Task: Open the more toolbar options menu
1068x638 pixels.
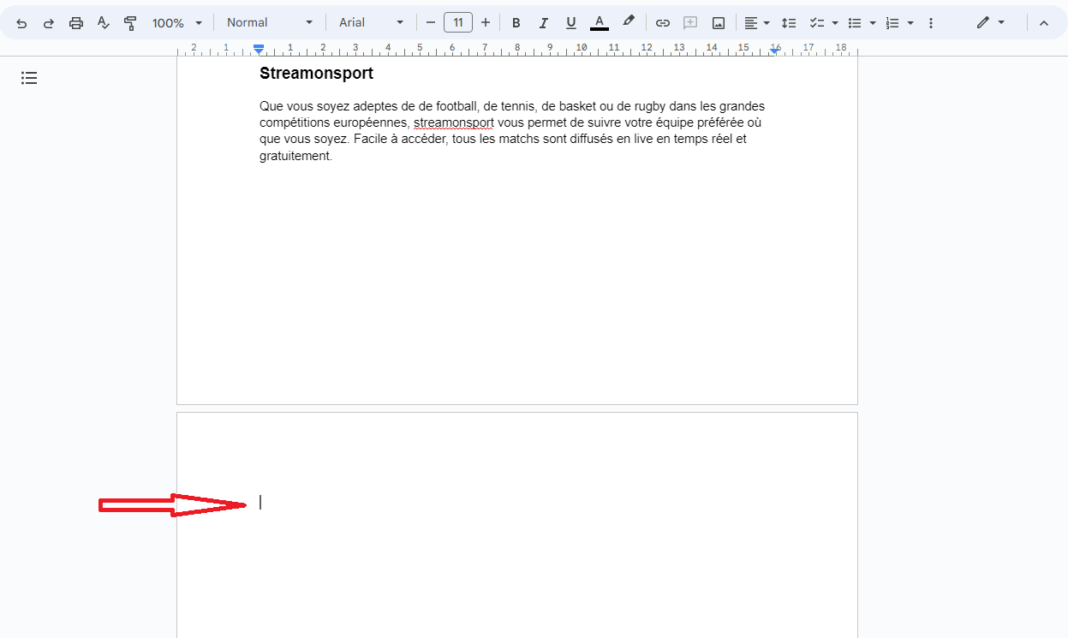Action: 931,22
